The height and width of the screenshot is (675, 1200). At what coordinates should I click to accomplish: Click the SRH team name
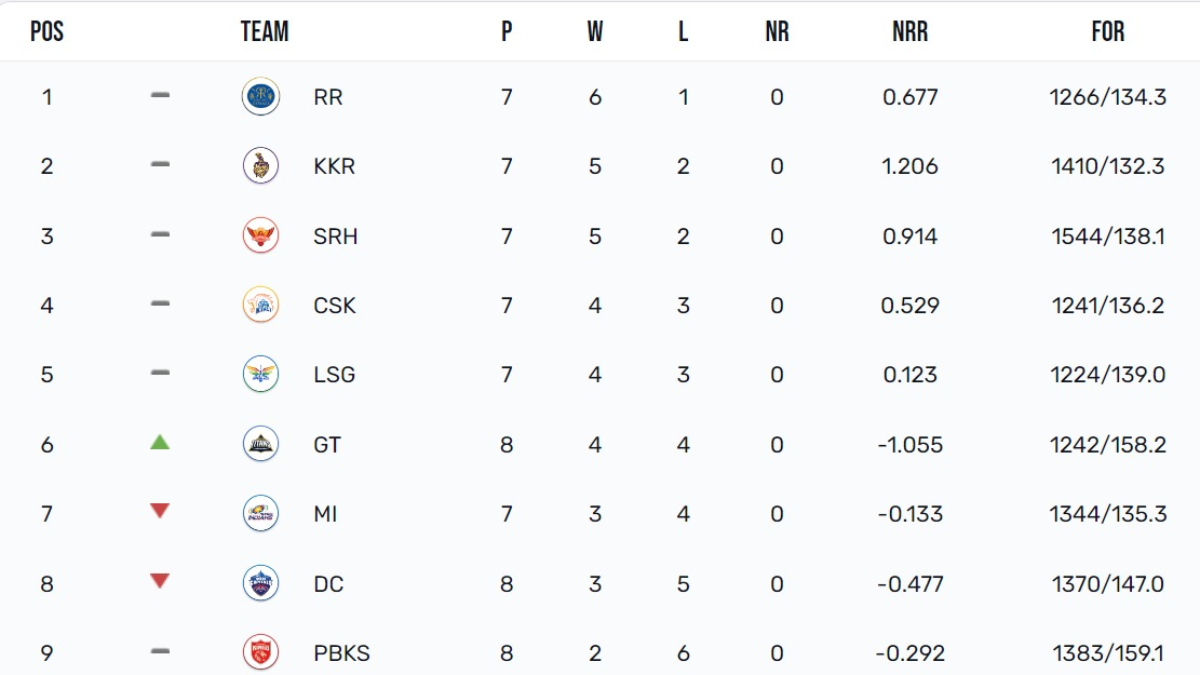coord(335,236)
